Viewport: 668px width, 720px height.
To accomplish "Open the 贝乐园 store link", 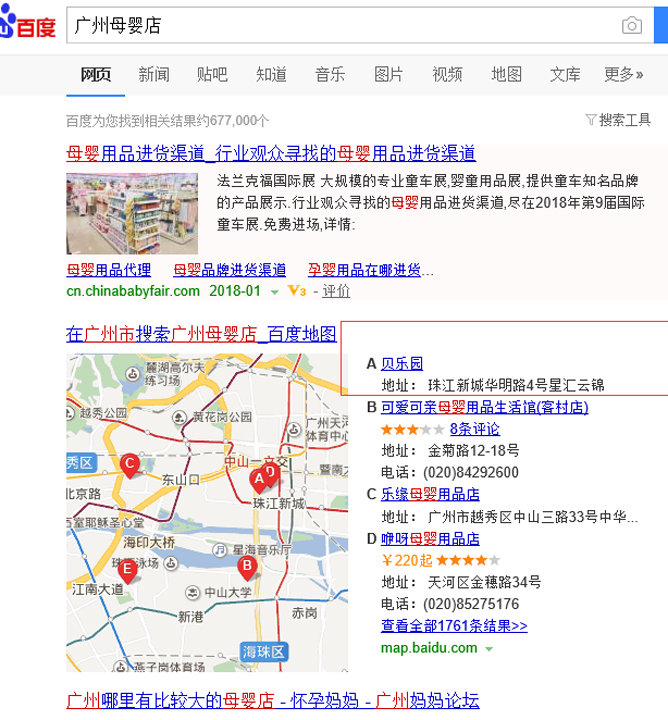I will 403,363.
